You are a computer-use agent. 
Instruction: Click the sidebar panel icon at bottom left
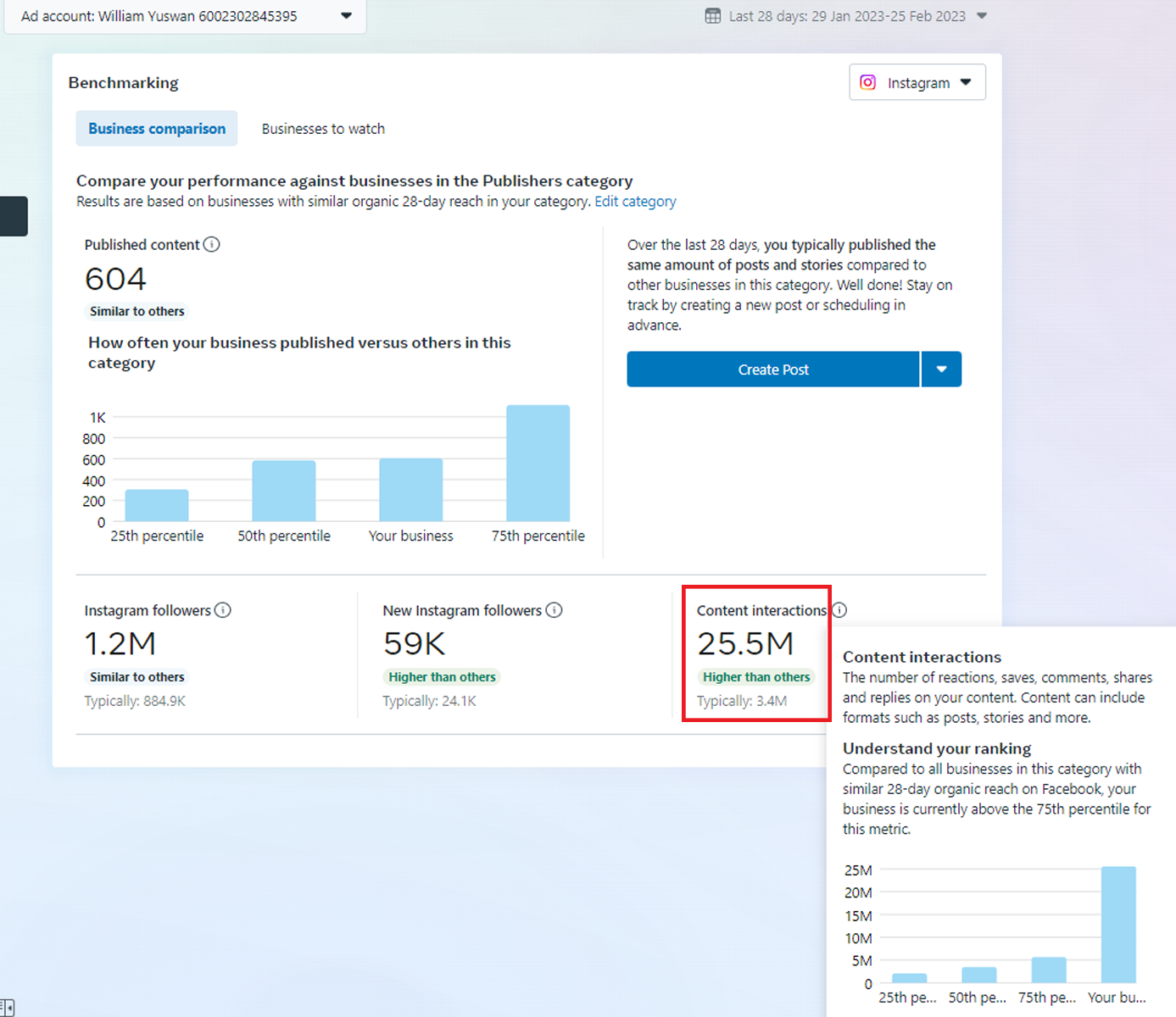[x=7, y=1008]
